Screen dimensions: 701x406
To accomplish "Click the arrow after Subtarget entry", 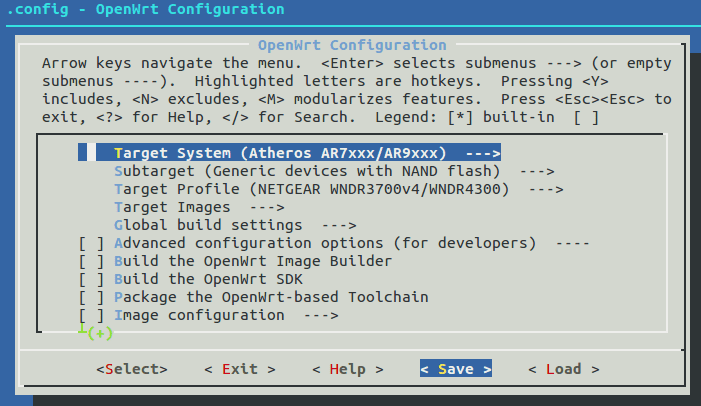I will pyautogui.click(x=537, y=172).
